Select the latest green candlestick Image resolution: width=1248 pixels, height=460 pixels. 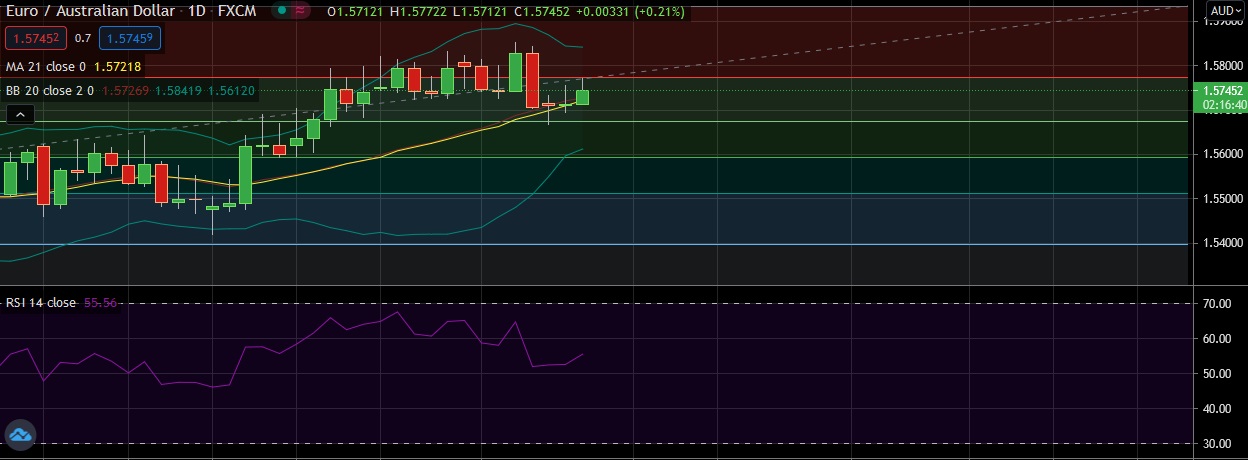[x=582, y=97]
